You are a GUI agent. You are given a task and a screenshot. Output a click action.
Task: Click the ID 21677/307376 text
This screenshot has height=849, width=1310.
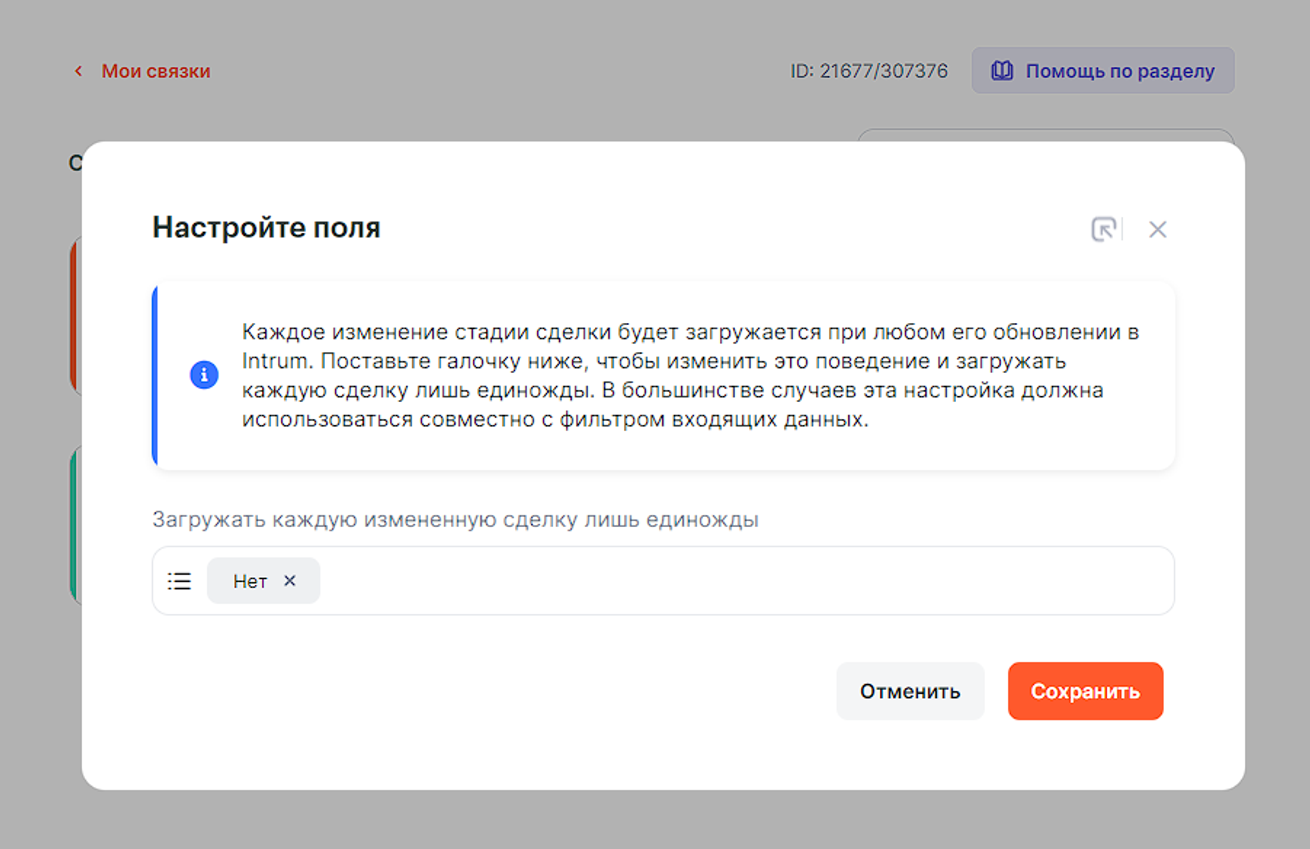point(868,71)
